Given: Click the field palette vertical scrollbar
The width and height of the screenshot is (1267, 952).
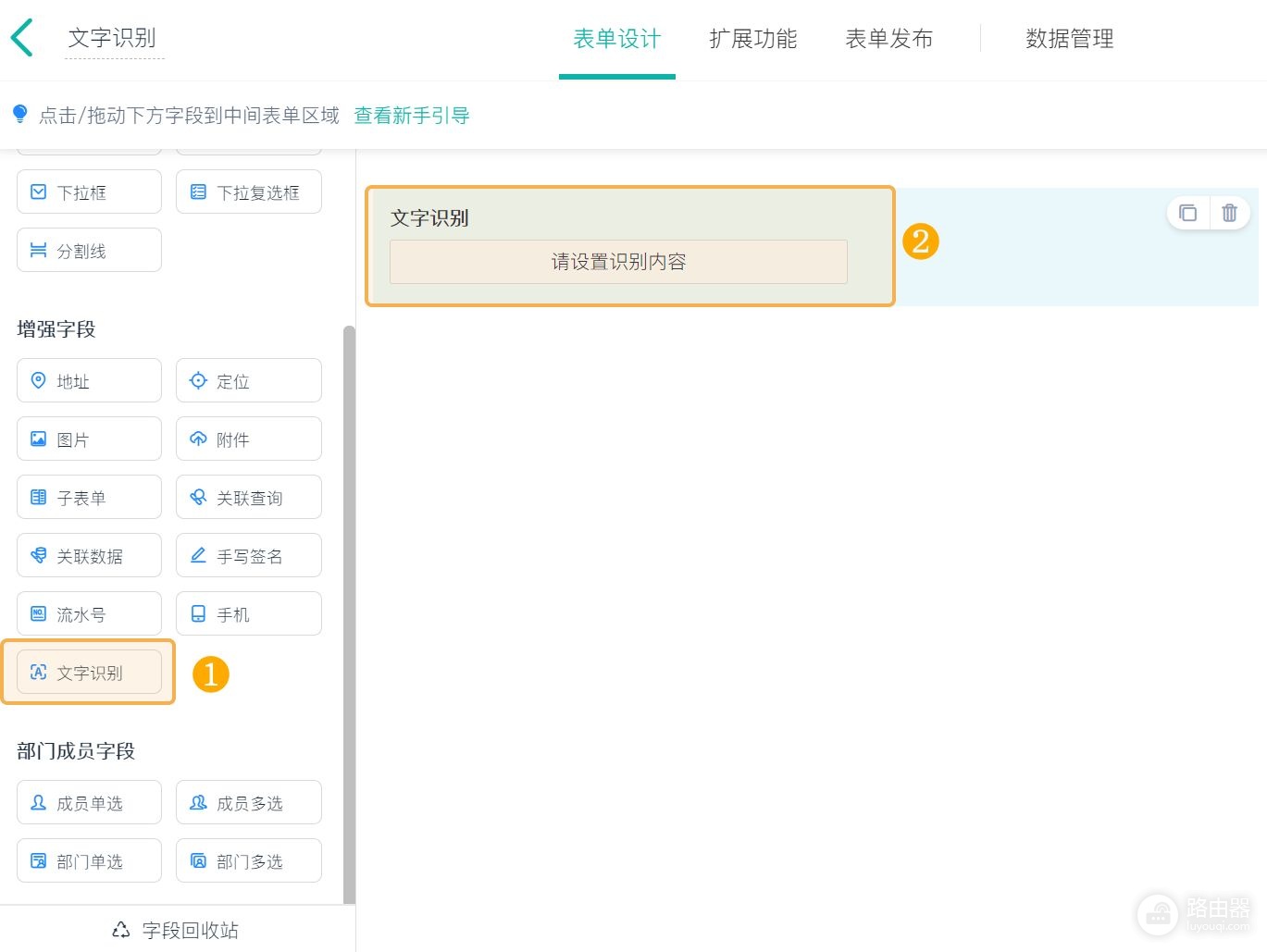Looking at the screenshot, I should [349, 614].
